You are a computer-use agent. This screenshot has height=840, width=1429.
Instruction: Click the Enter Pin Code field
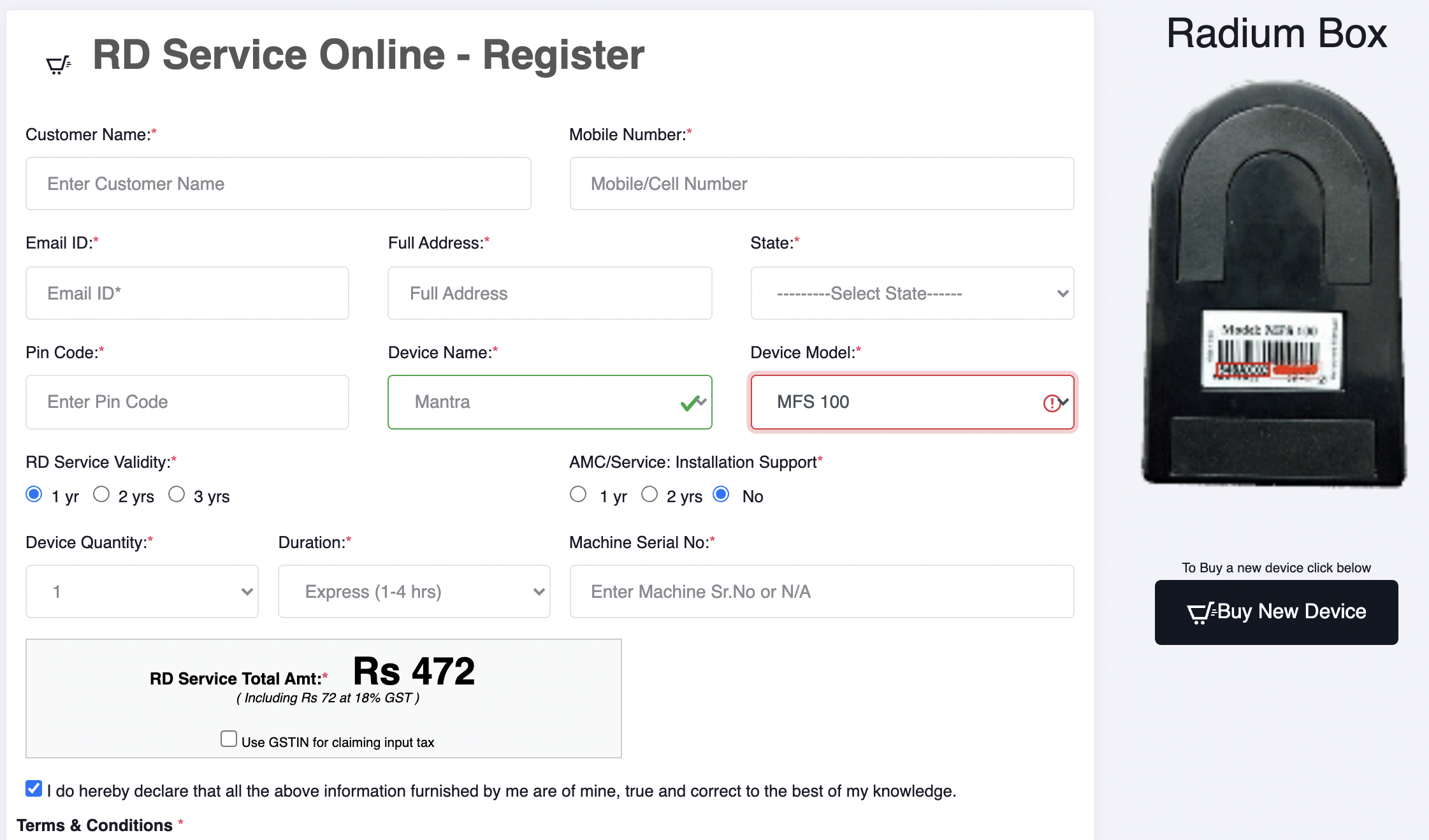pos(187,402)
